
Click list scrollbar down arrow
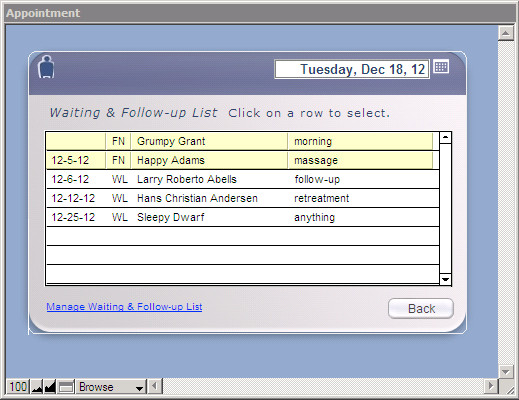[445, 279]
